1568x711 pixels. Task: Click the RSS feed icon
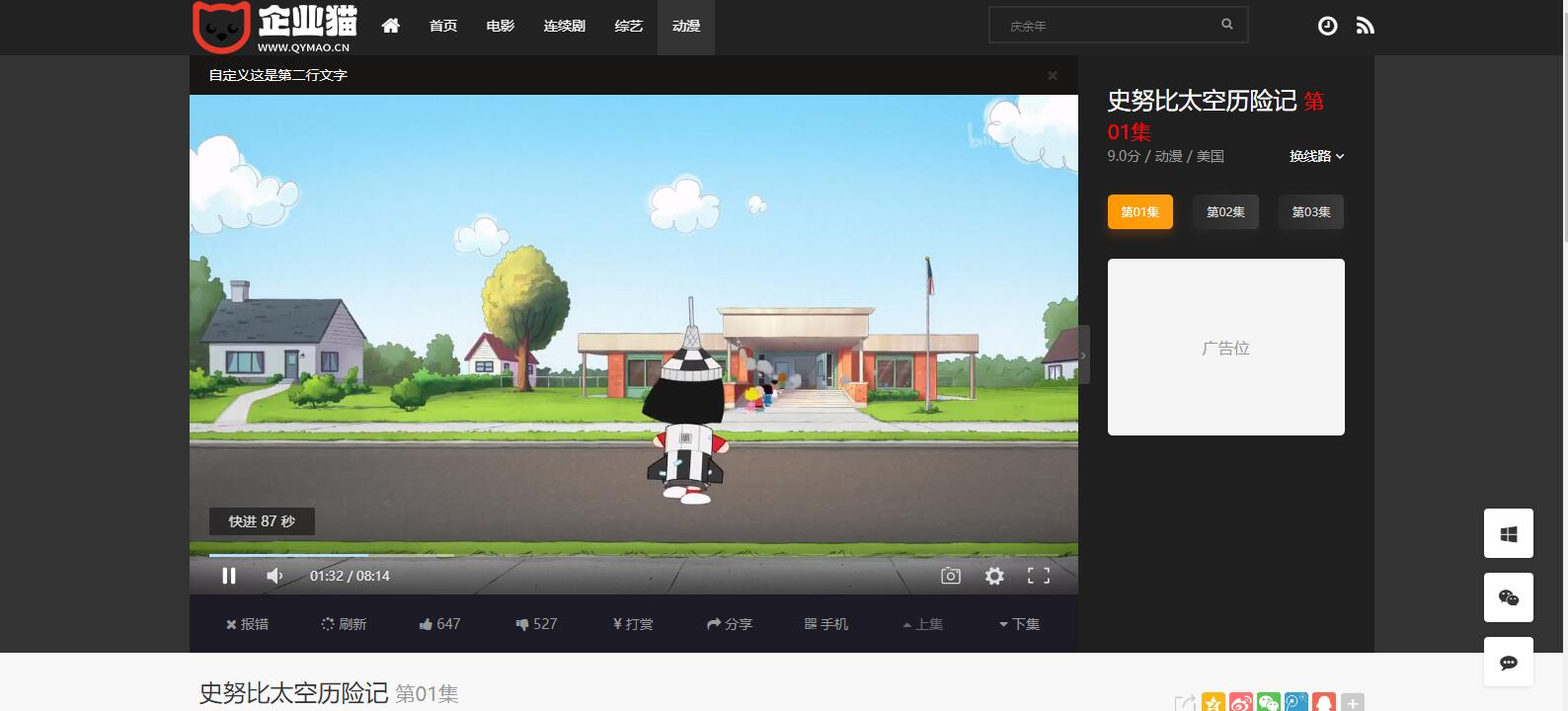tap(1365, 26)
